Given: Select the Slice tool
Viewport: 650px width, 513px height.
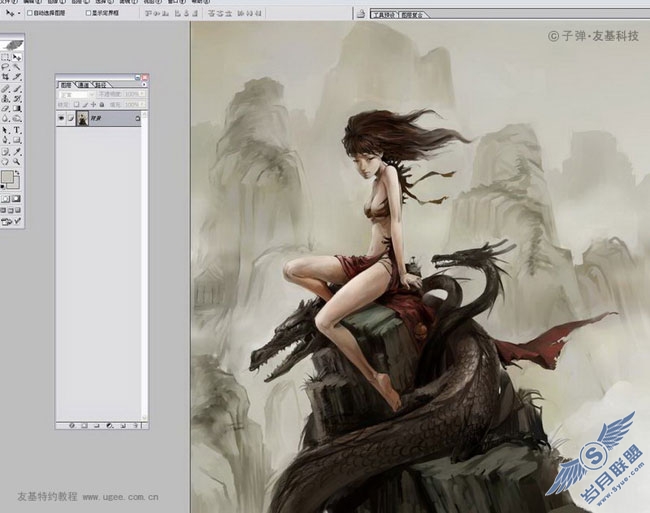Looking at the screenshot, I should pyautogui.click(x=17, y=77).
